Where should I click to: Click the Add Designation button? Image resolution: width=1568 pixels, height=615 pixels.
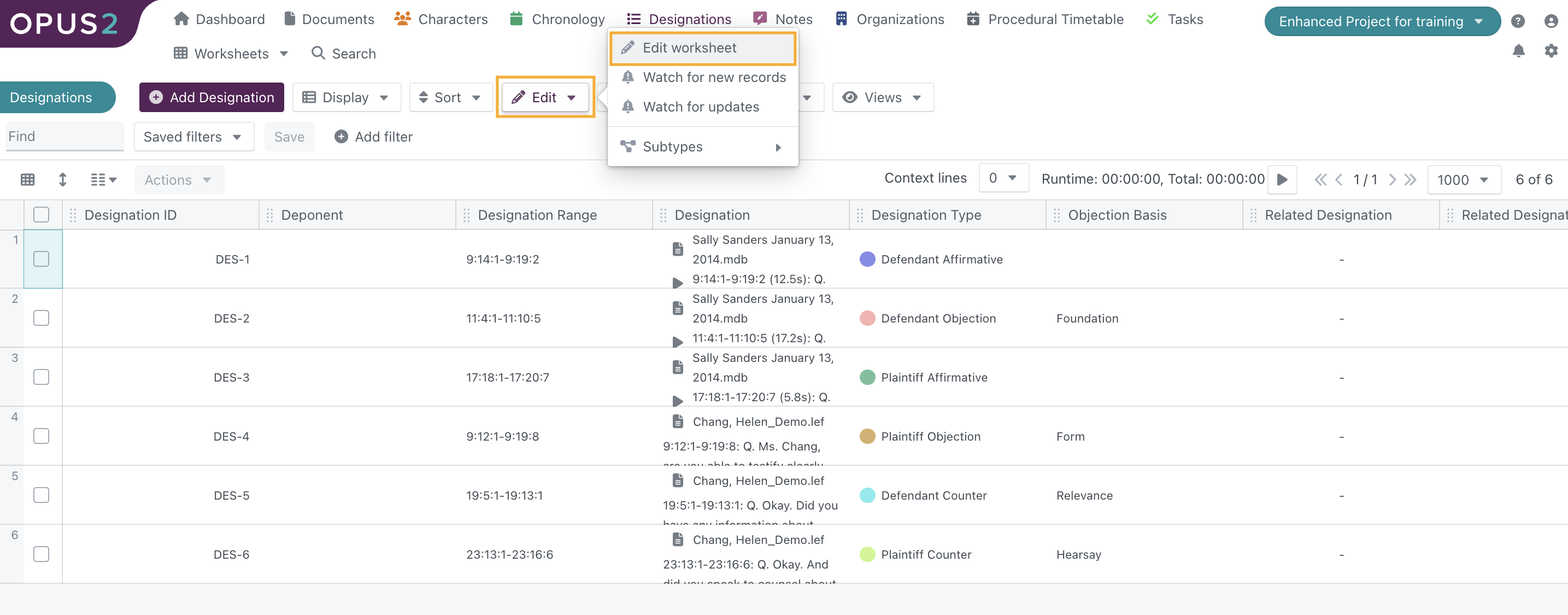(x=211, y=97)
